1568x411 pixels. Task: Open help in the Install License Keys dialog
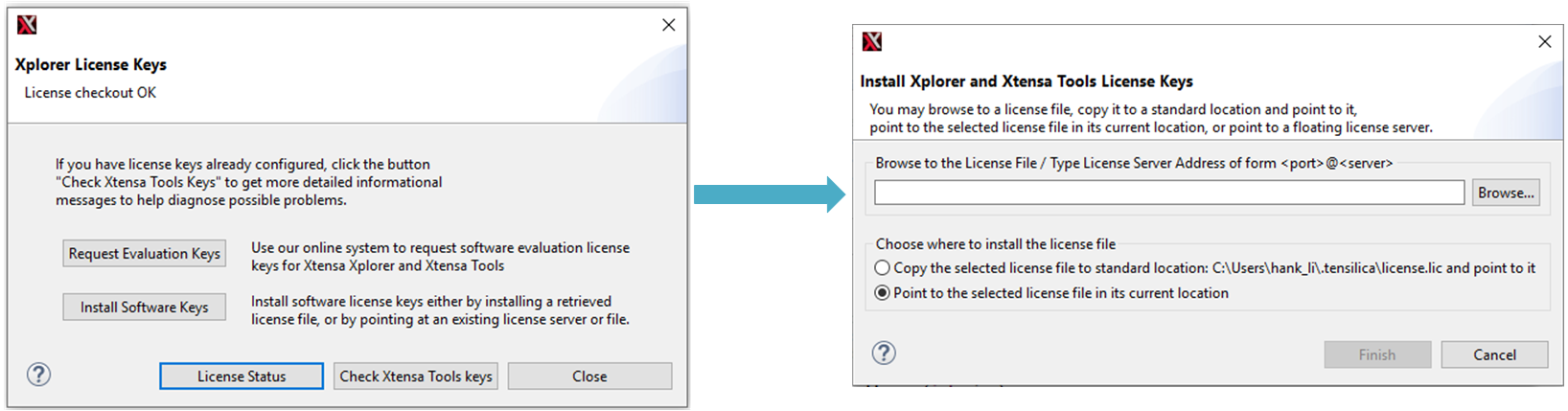[884, 354]
